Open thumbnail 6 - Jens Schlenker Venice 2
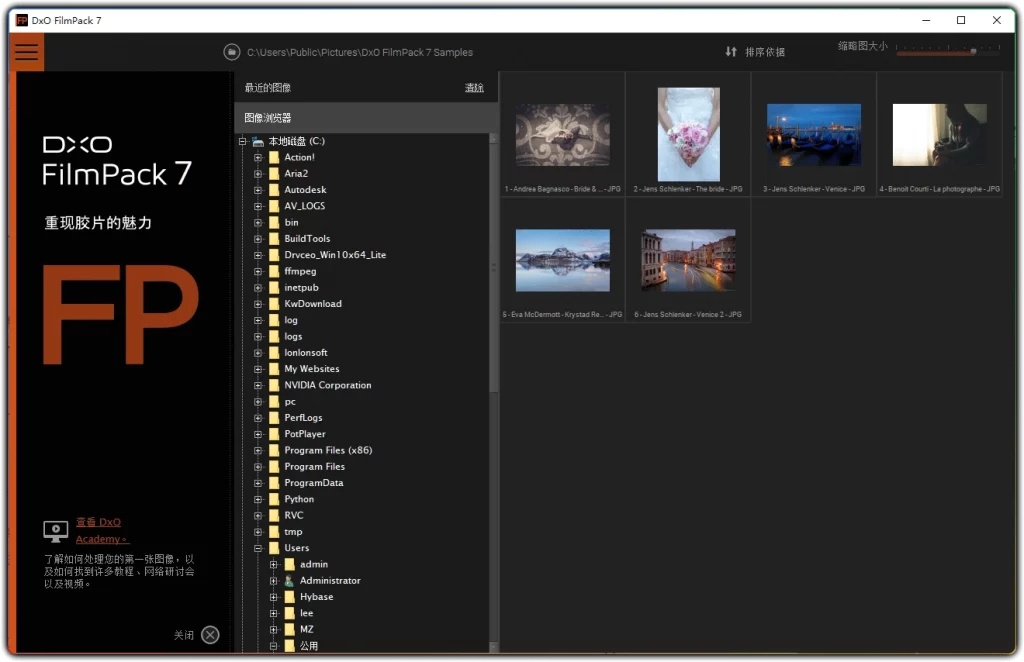Screen dimensions: 1024x662 [x=688, y=260]
